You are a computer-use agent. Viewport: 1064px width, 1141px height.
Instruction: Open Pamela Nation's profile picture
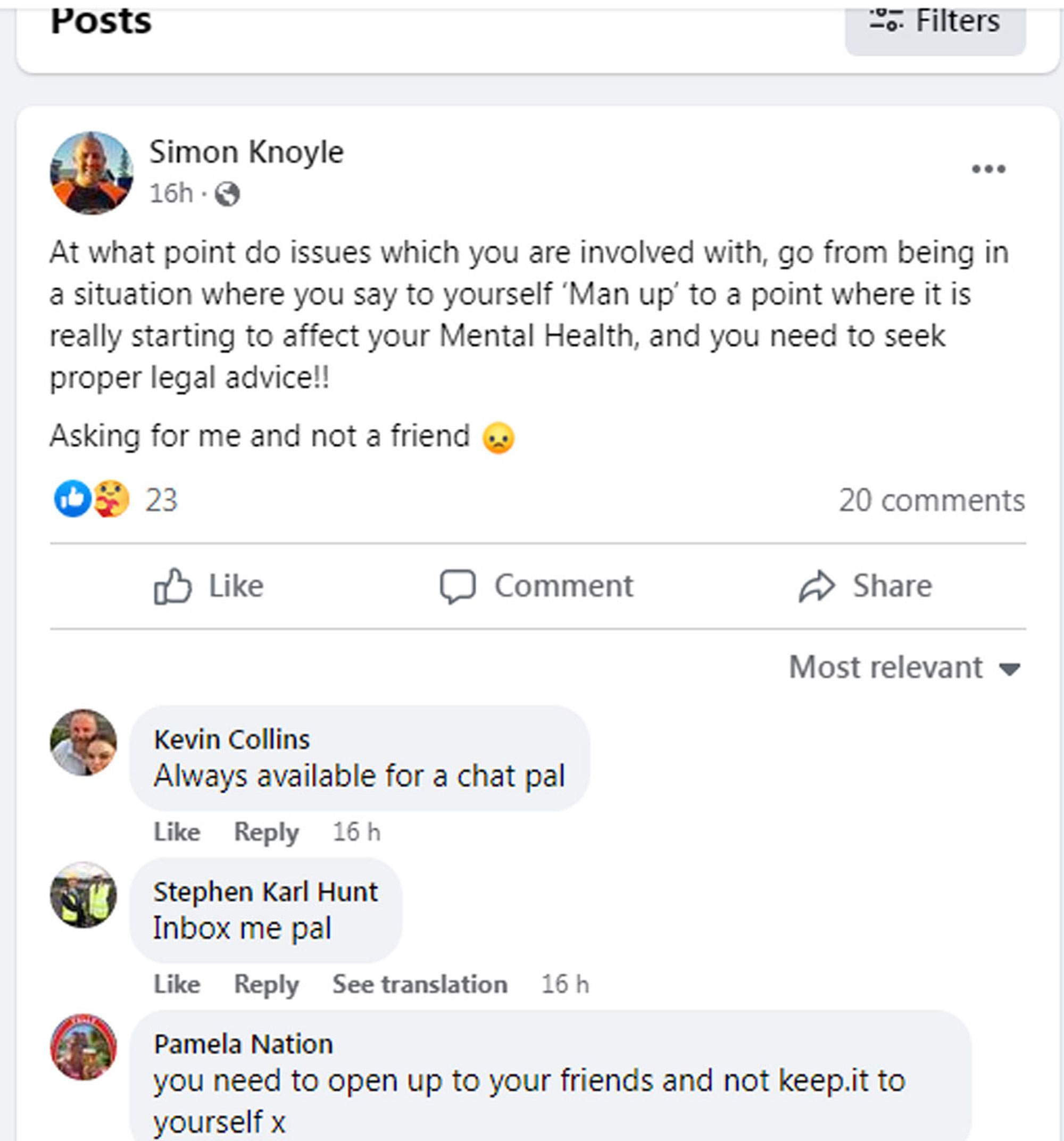[x=84, y=1047]
